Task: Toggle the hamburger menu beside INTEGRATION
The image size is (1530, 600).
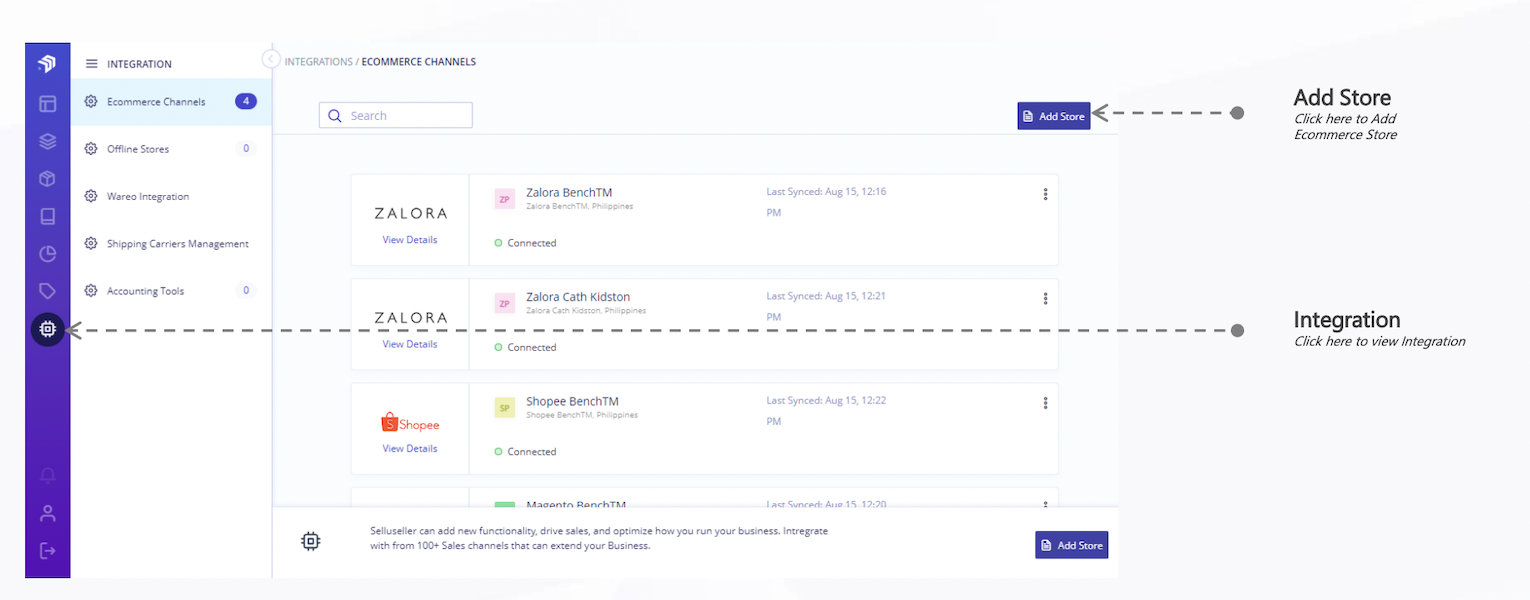Action: [91, 64]
